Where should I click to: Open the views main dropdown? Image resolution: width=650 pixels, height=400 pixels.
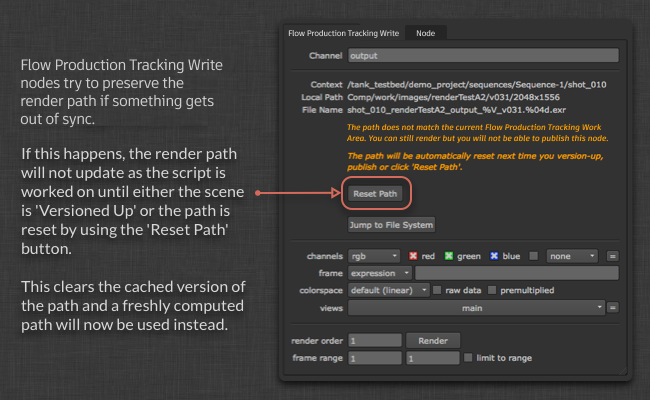point(476,308)
